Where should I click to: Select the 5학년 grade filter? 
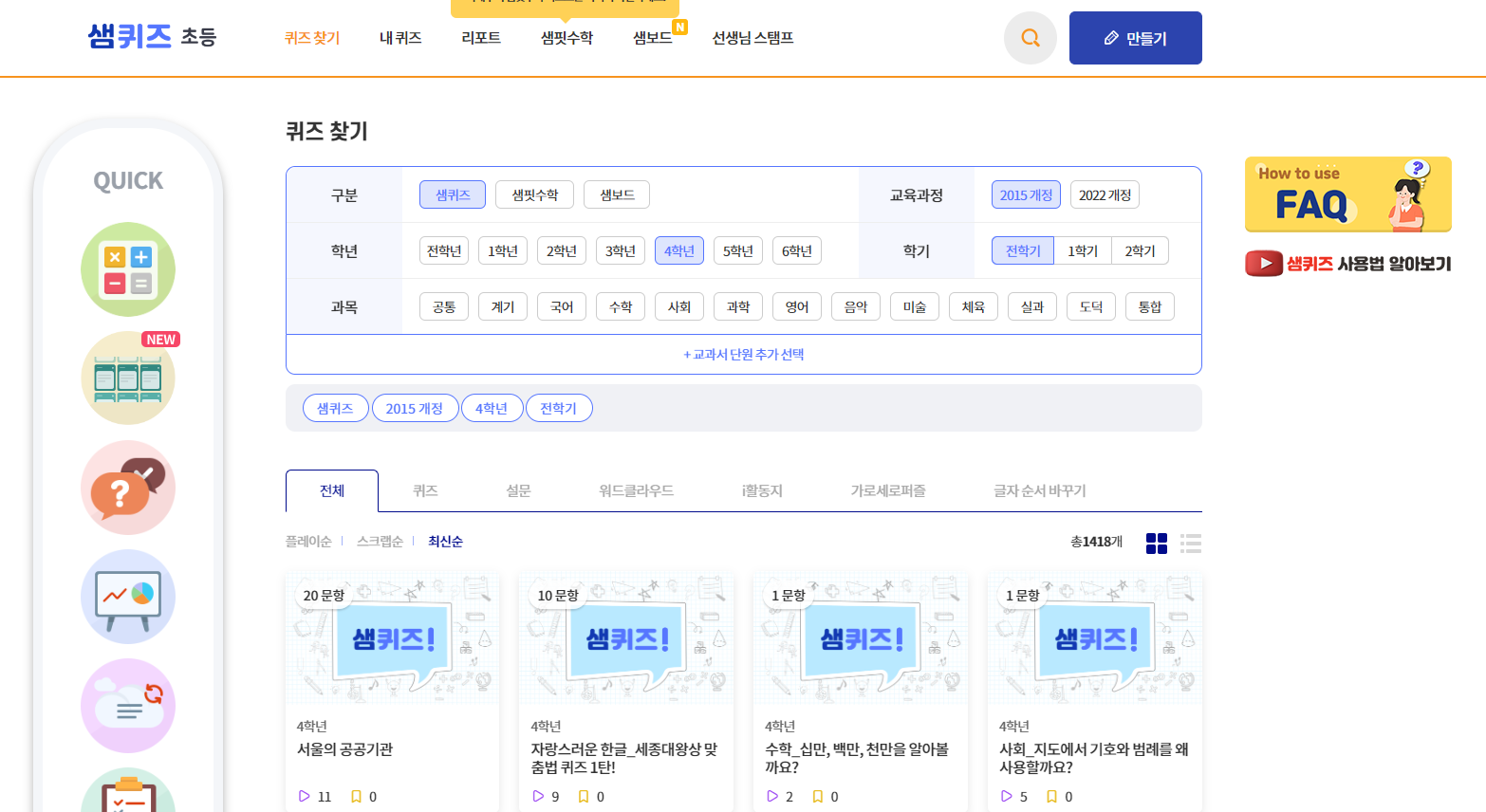737,250
